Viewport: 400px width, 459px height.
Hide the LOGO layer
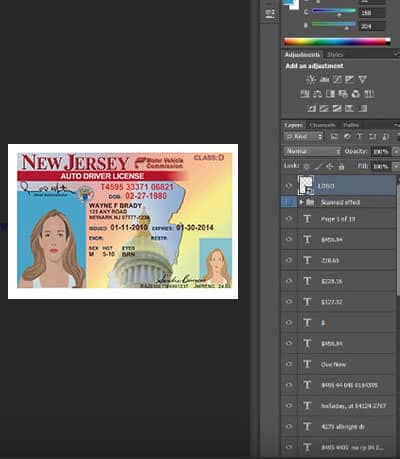(289, 186)
